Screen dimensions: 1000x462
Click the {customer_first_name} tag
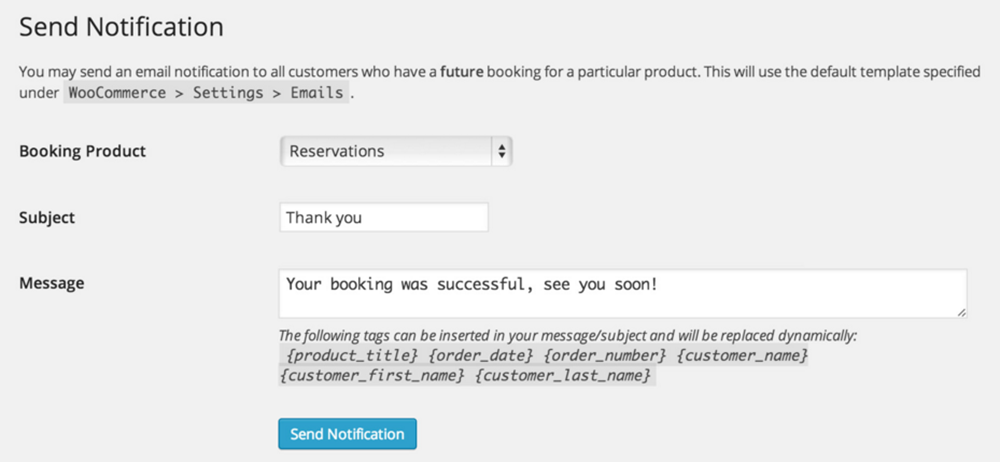(372, 375)
